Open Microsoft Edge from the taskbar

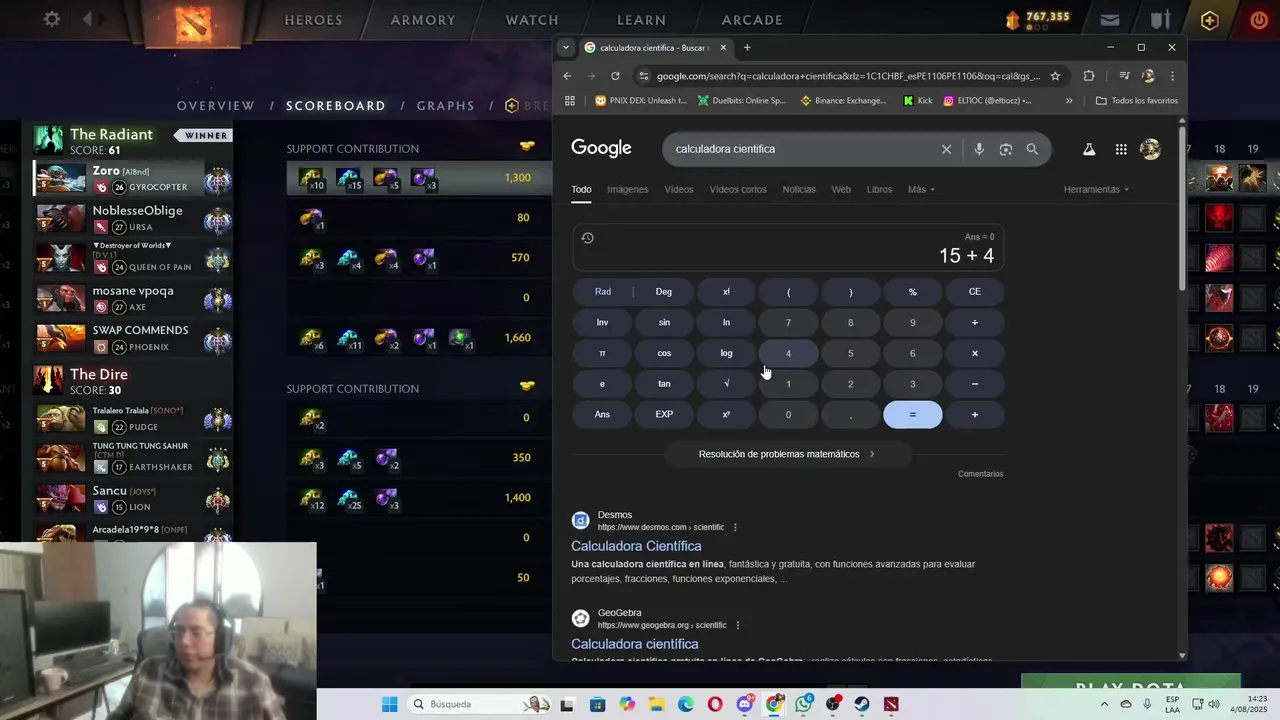686,704
